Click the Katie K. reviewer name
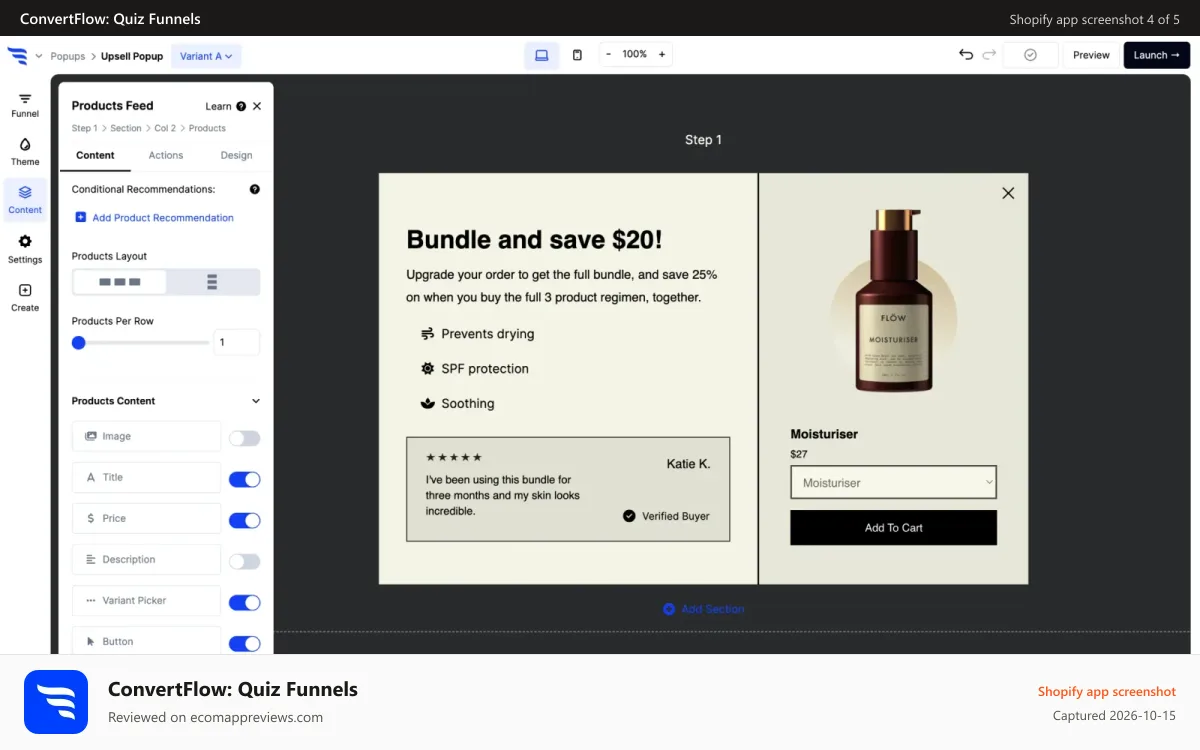 688,463
